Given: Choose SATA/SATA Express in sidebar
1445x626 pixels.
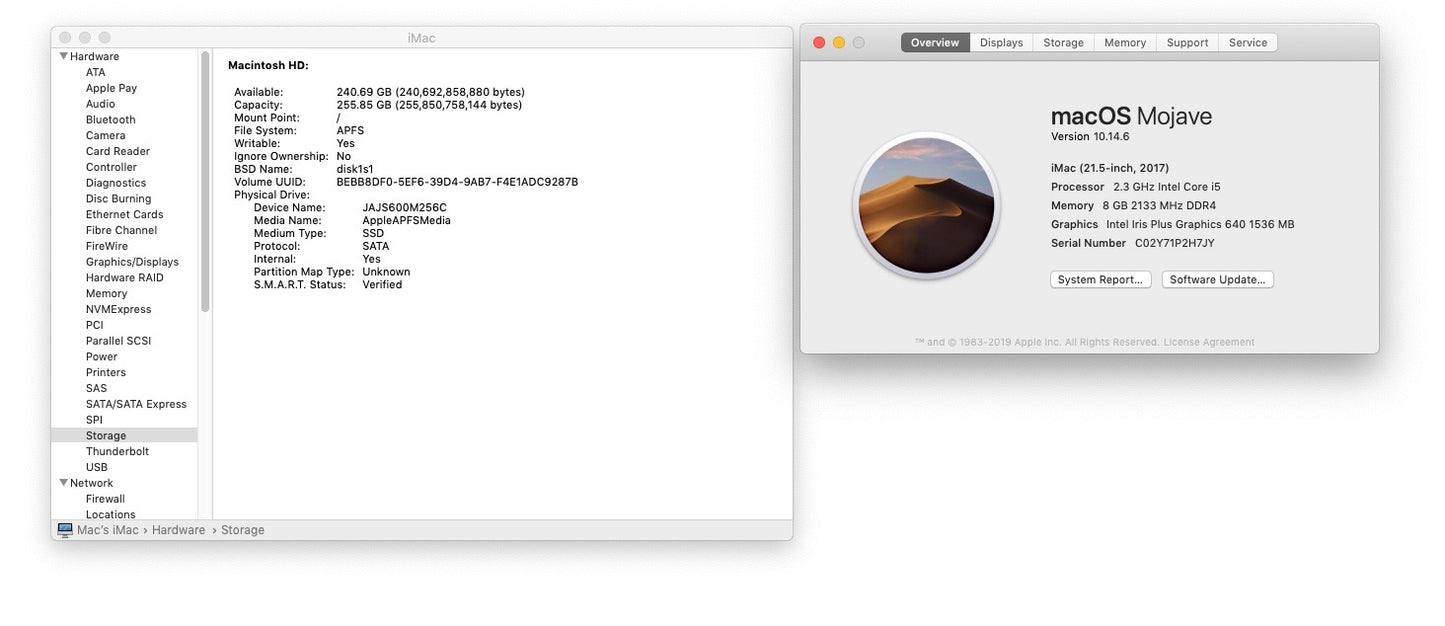Looking at the screenshot, I should (136, 404).
